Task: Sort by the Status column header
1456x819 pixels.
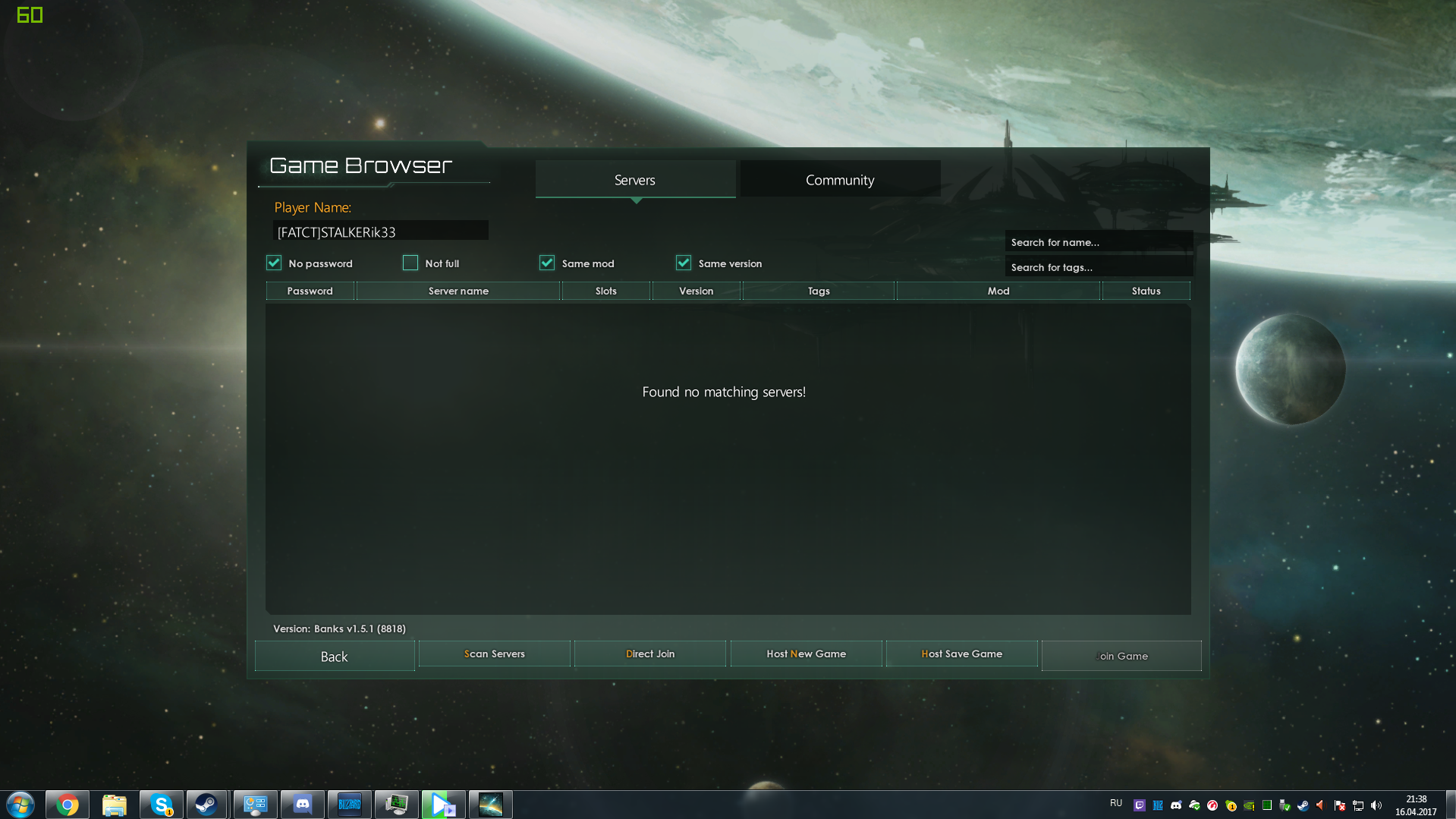Action: point(1146,291)
